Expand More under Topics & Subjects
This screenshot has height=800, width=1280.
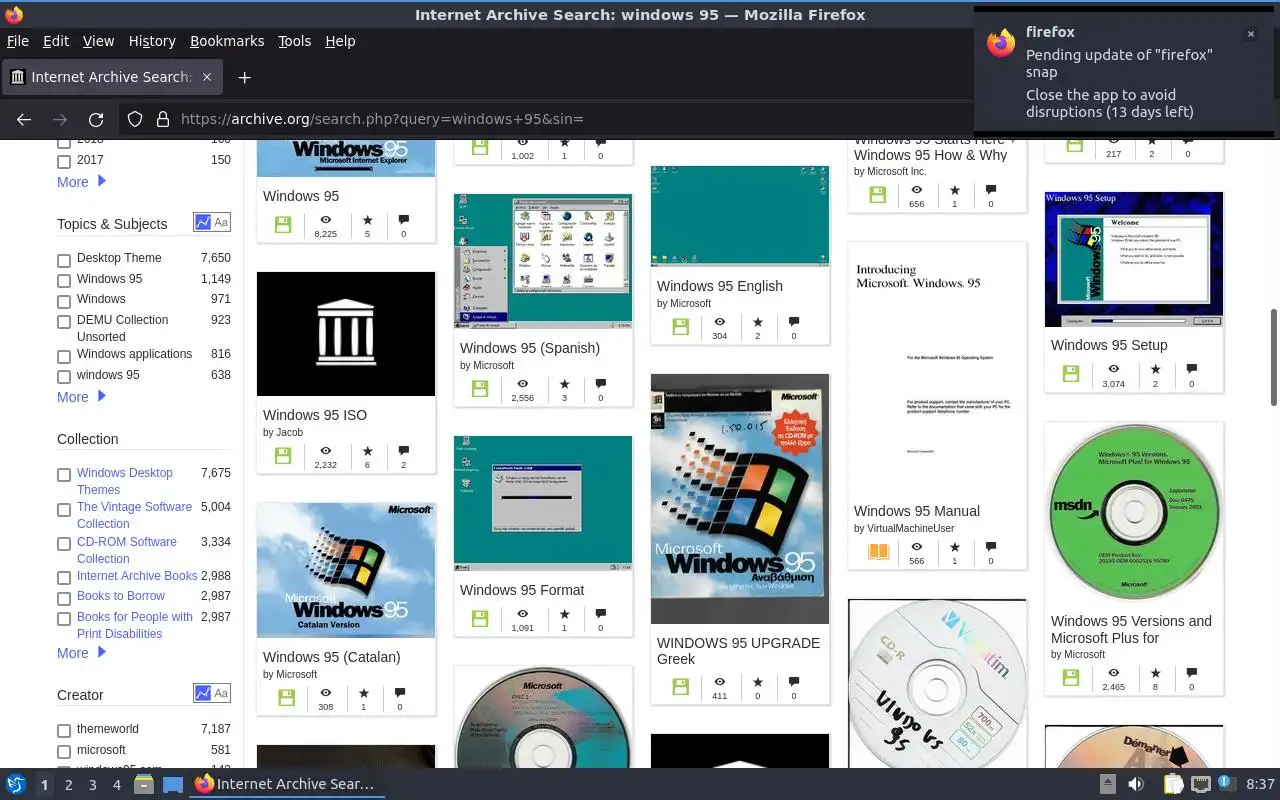[x=81, y=397]
